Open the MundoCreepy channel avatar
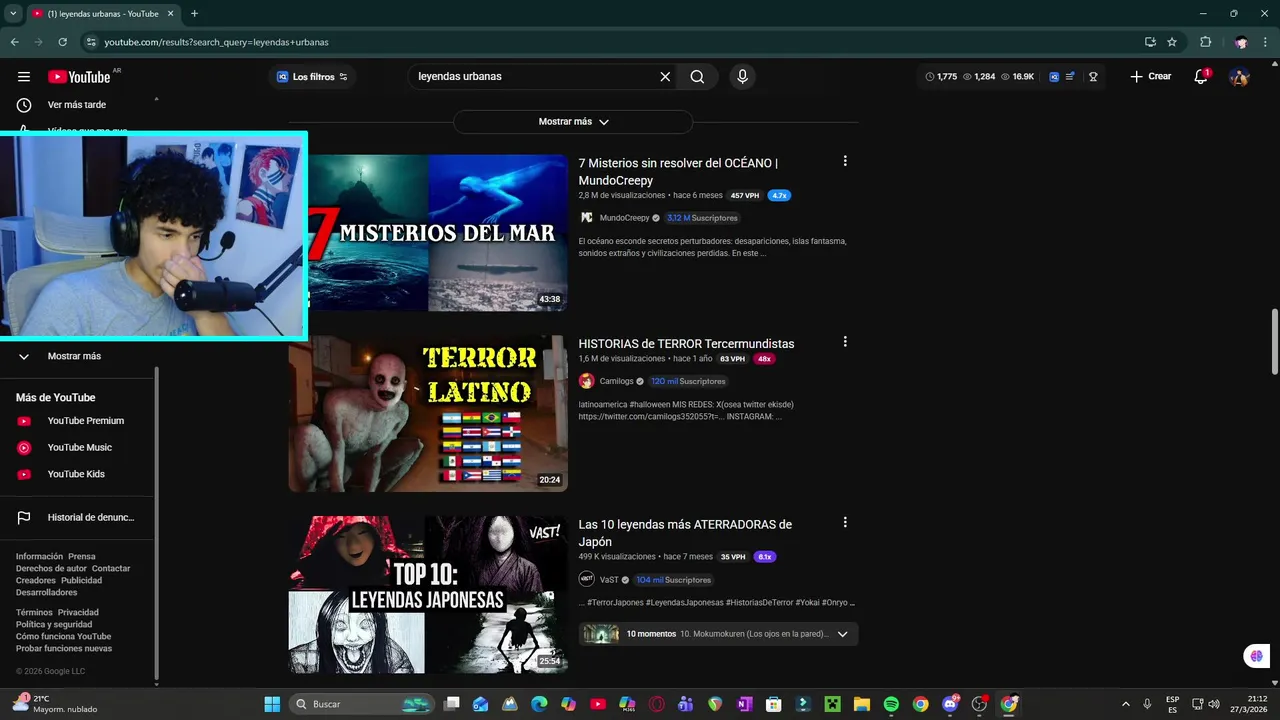Screen dimensions: 1280x720 pyautogui.click(x=587, y=218)
